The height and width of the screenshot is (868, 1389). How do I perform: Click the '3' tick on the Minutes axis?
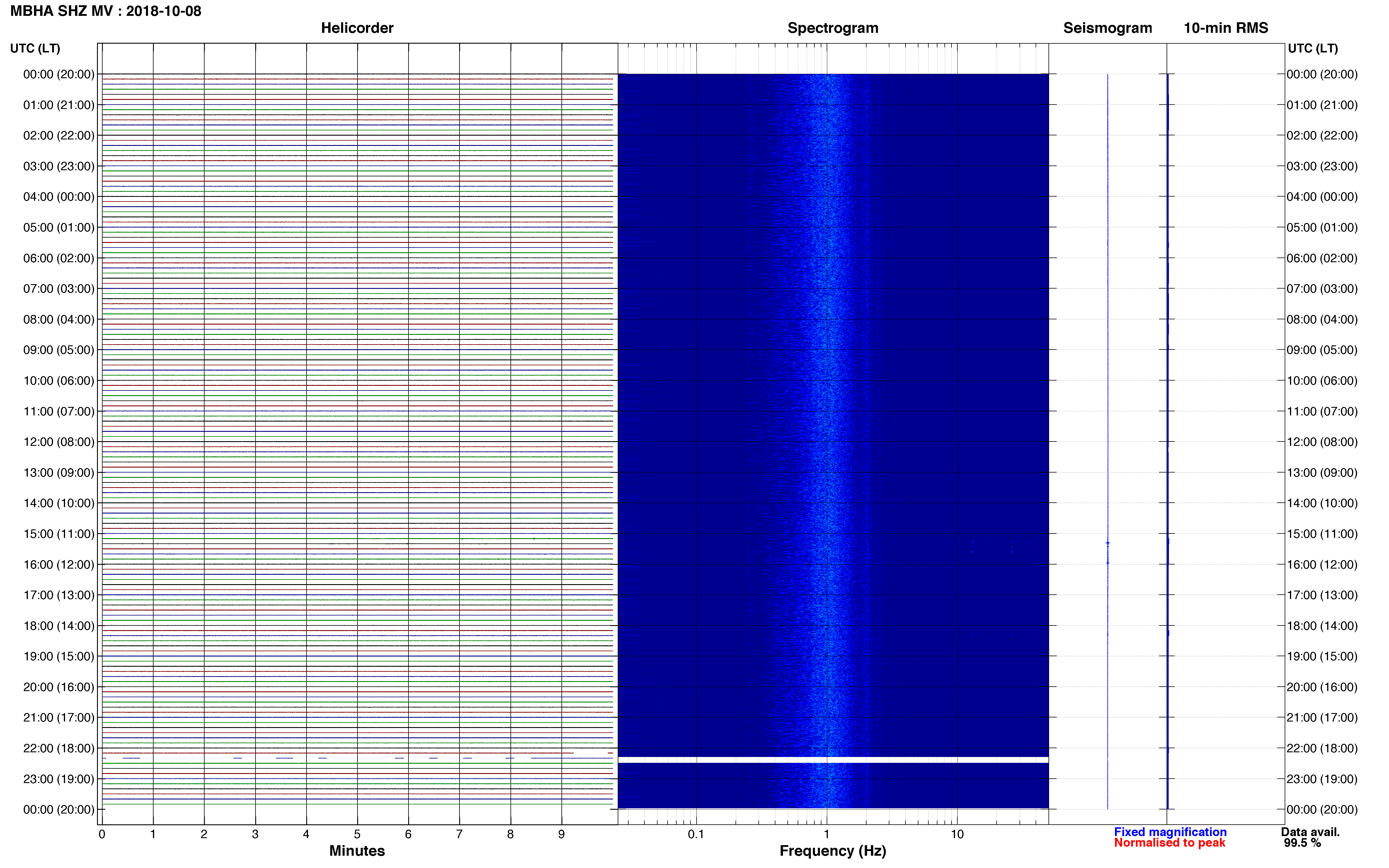tap(255, 834)
